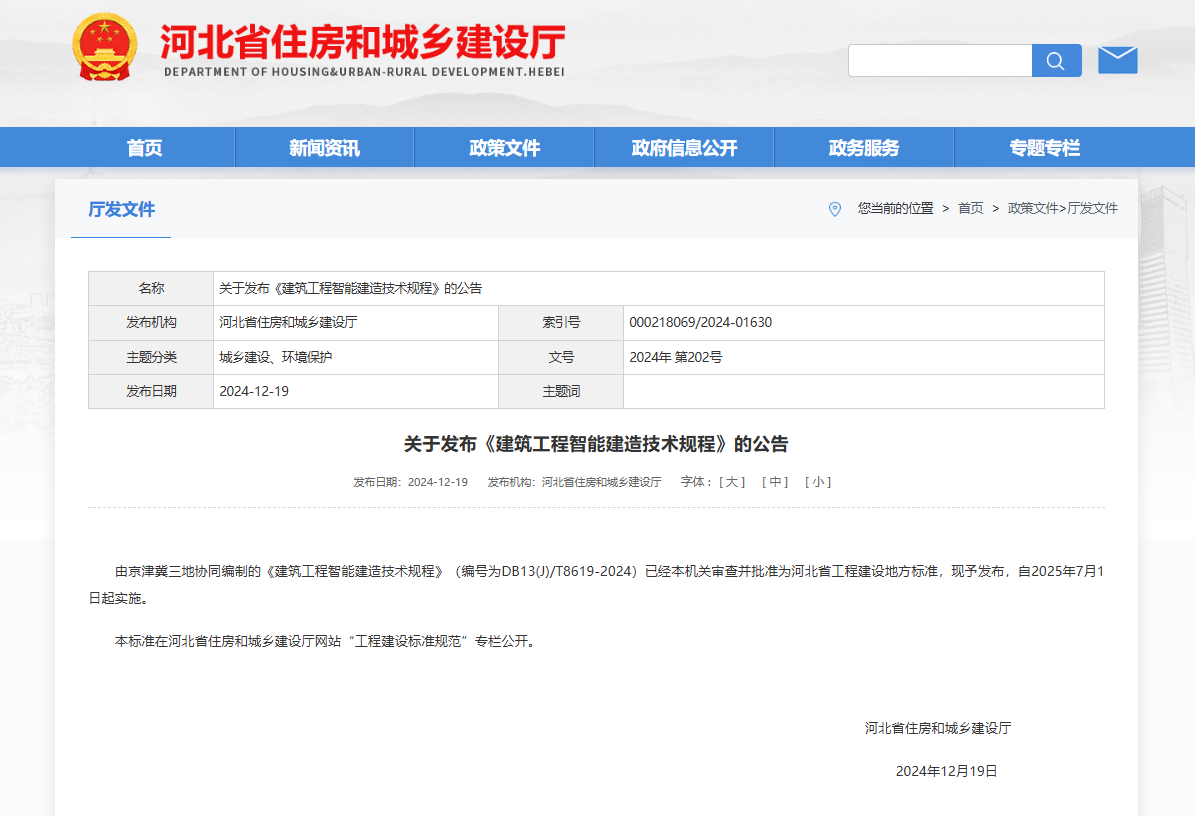The width and height of the screenshot is (1195, 816).
Task: Click the location pin icon
Action: (835, 209)
